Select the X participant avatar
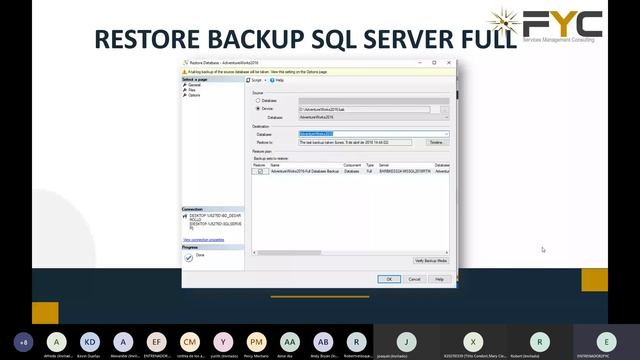 tap(473, 342)
